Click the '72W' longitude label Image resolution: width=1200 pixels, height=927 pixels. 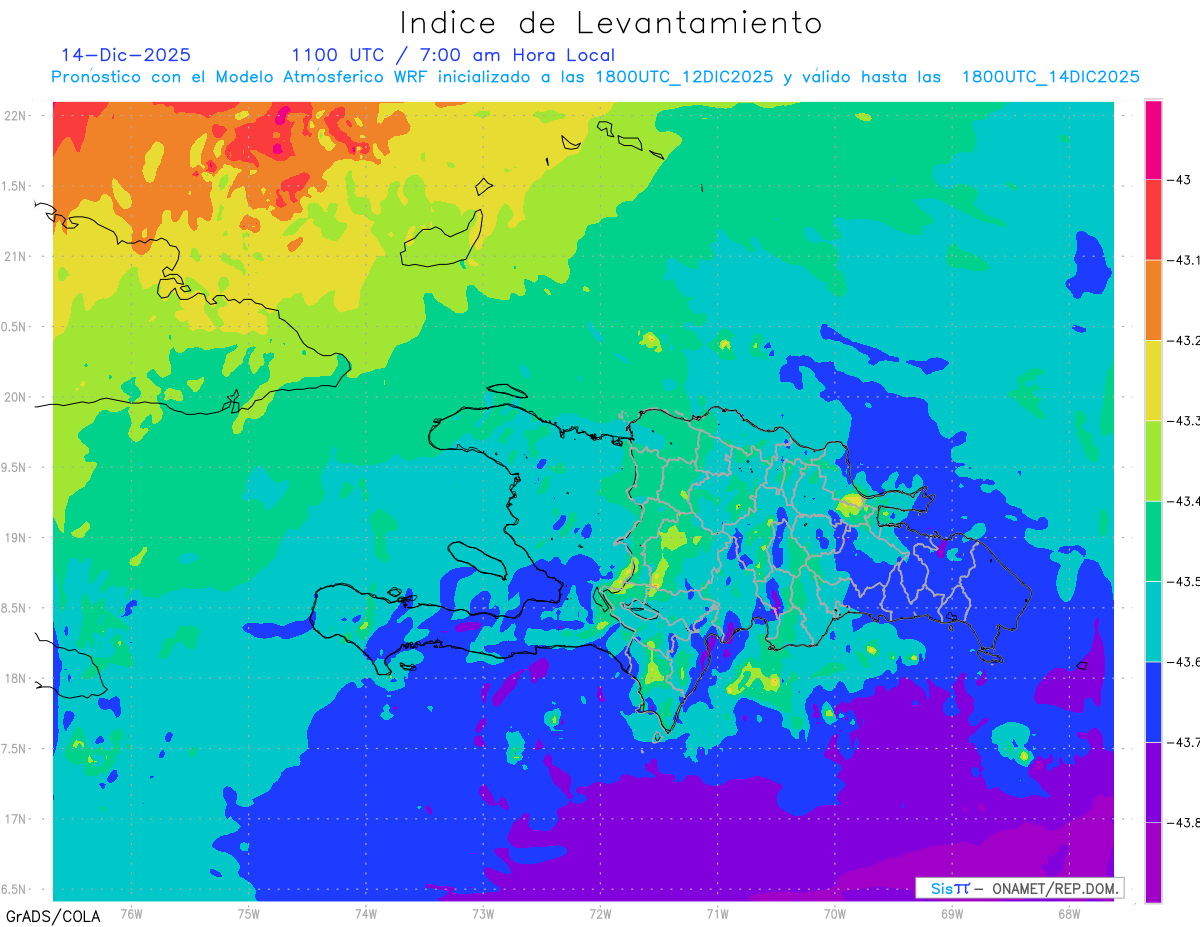(600, 913)
